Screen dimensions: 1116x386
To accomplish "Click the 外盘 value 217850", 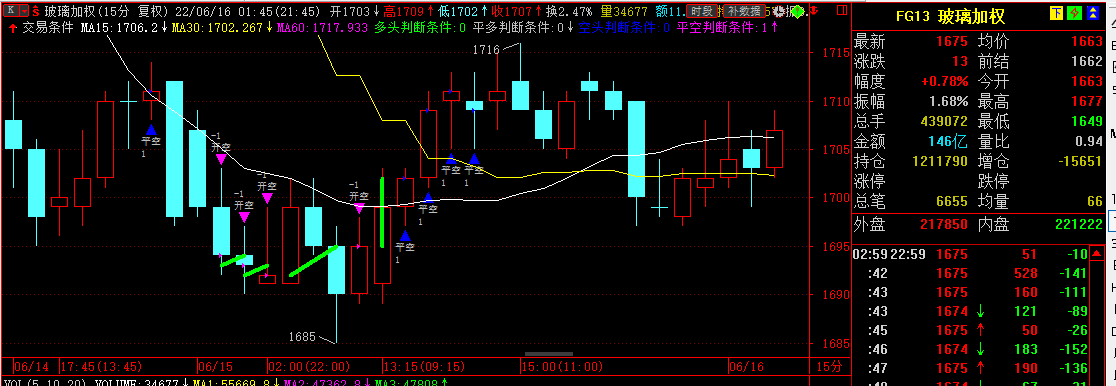I will coord(944,224).
